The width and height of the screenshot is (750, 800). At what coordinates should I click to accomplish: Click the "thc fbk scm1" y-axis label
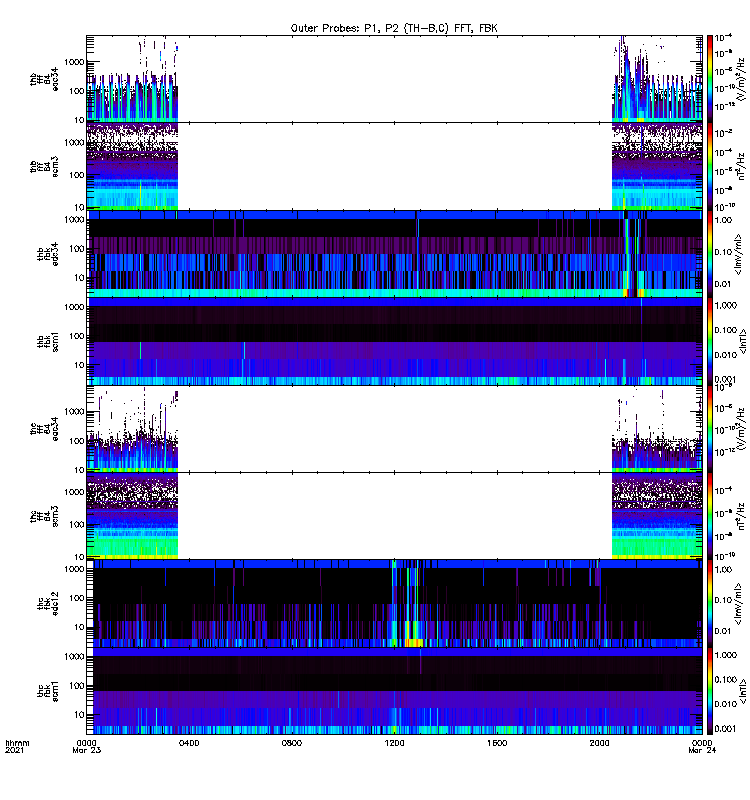(x=48, y=691)
